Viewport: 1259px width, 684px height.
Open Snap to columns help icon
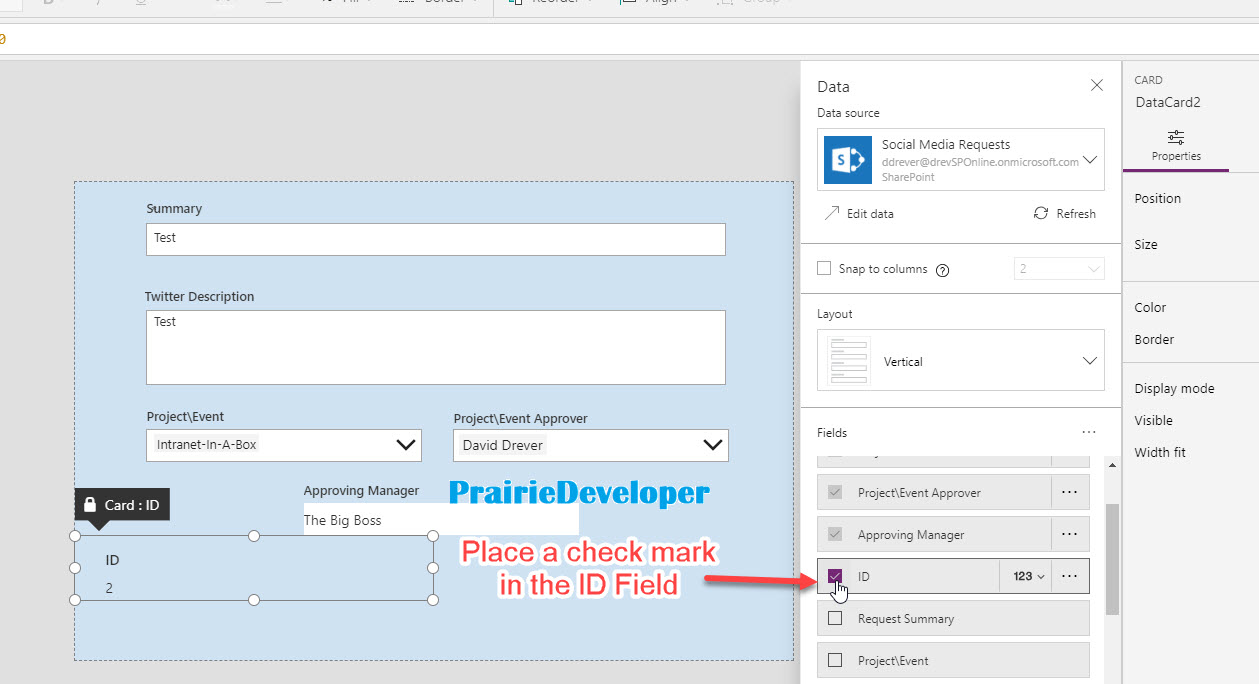point(942,270)
